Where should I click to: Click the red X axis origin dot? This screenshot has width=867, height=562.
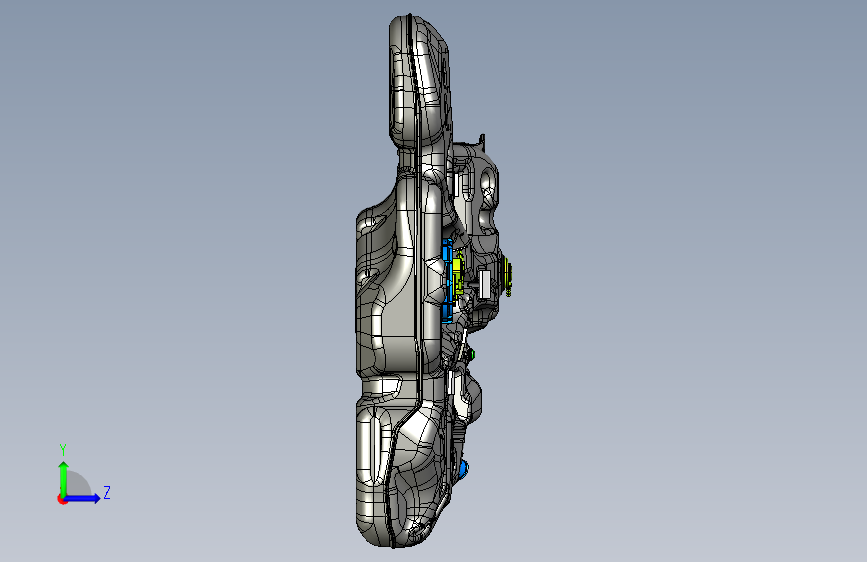click(62, 499)
